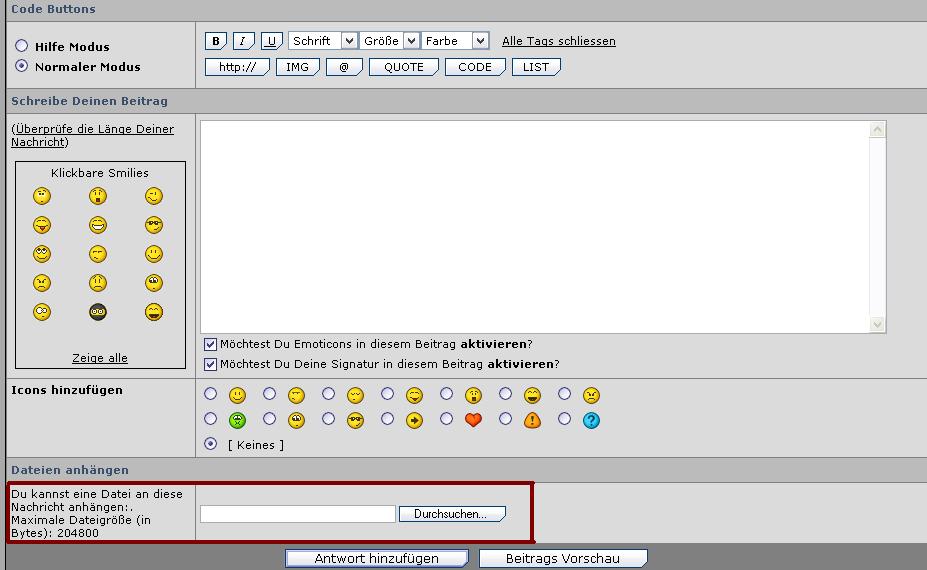Insert the wide-eyed smiling smiley from Klickbare Smilies
927x570 pixels.
click(x=41, y=254)
